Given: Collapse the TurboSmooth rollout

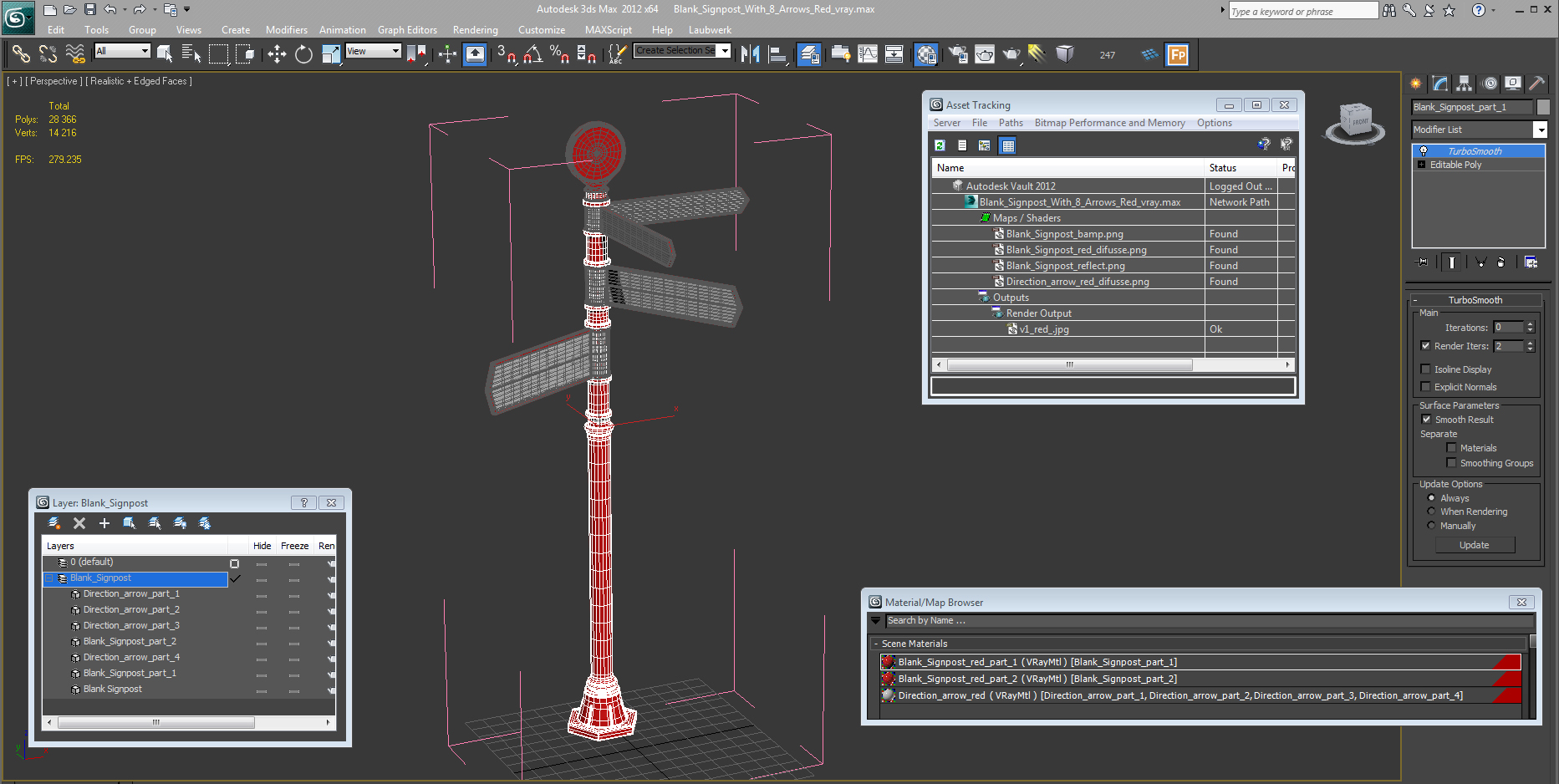Looking at the screenshot, I should (x=1414, y=300).
